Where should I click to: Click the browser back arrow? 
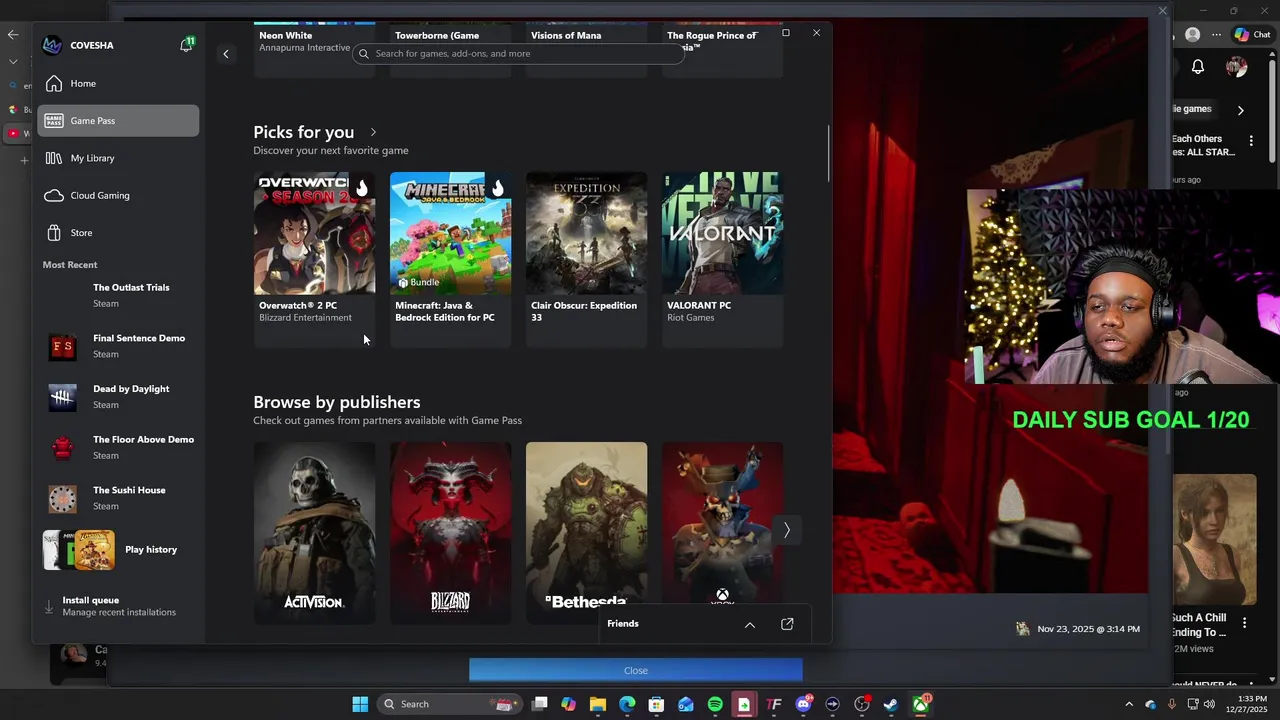click(12, 35)
